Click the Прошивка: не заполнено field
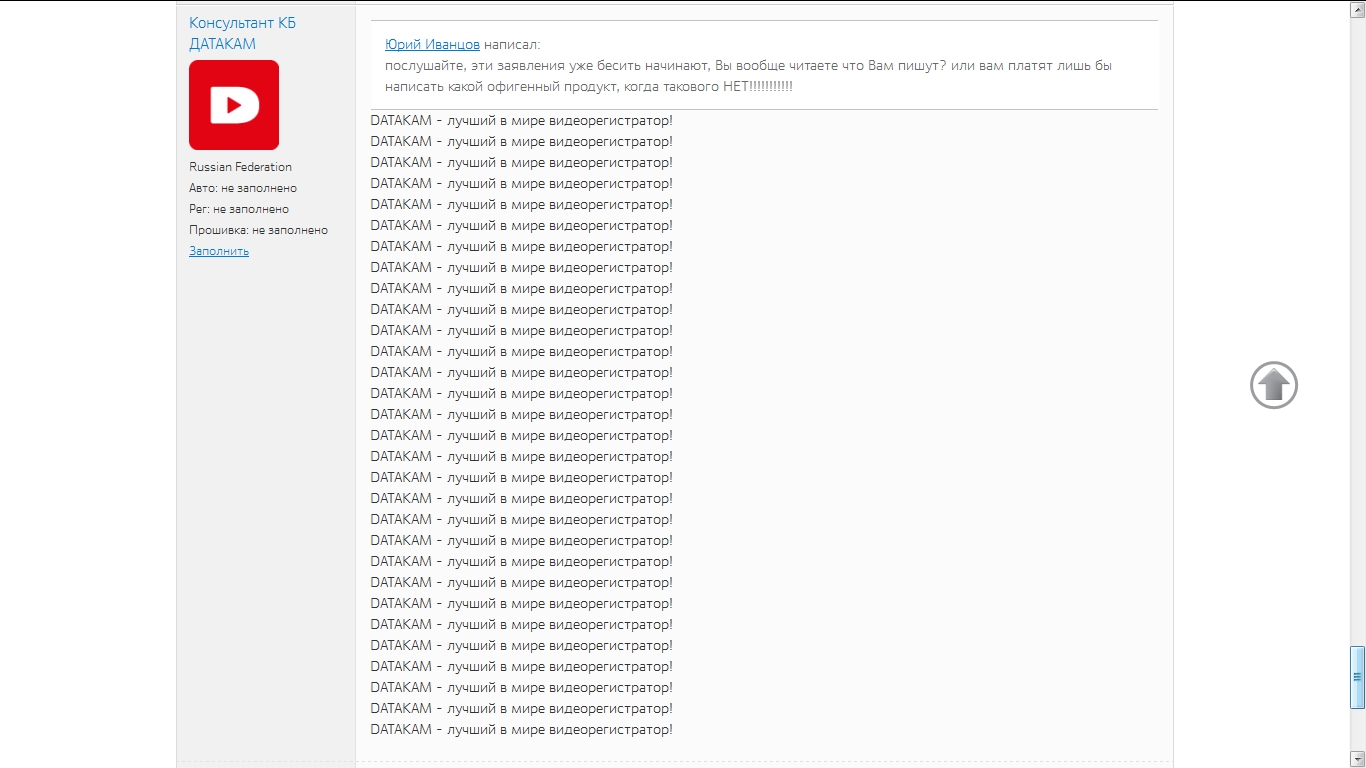1366x768 pixels. click(x=259, y=230)
